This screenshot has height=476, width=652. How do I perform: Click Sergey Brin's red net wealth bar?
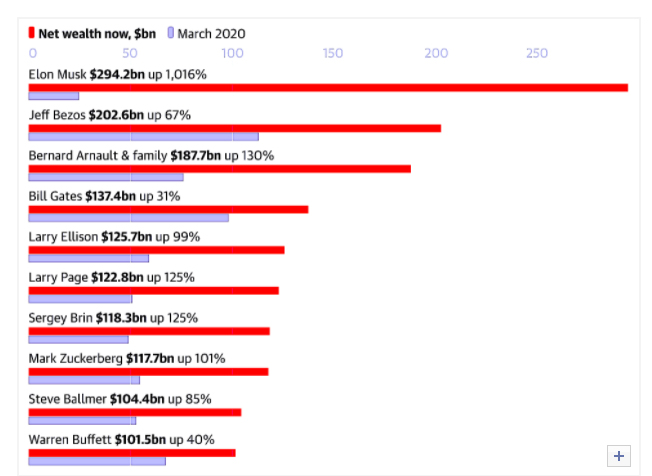149,331
